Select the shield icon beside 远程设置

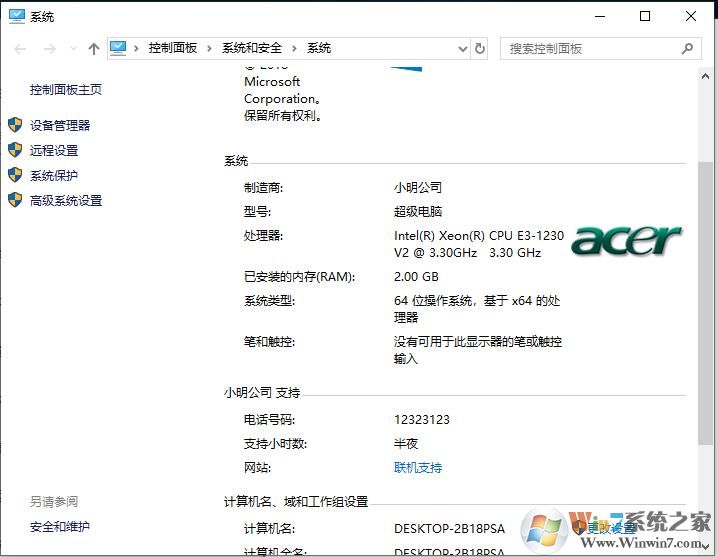(15, 150)
